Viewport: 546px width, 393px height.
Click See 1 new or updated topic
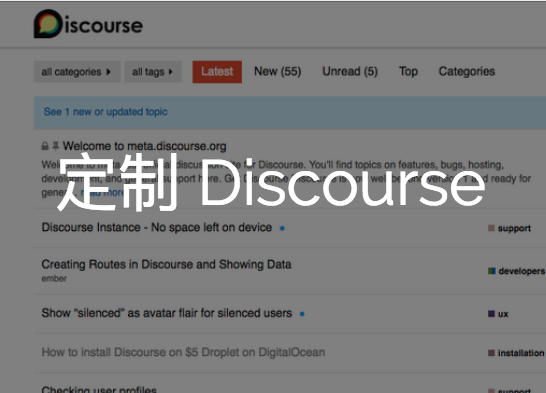pyautogui.click(x=106, y=112)
